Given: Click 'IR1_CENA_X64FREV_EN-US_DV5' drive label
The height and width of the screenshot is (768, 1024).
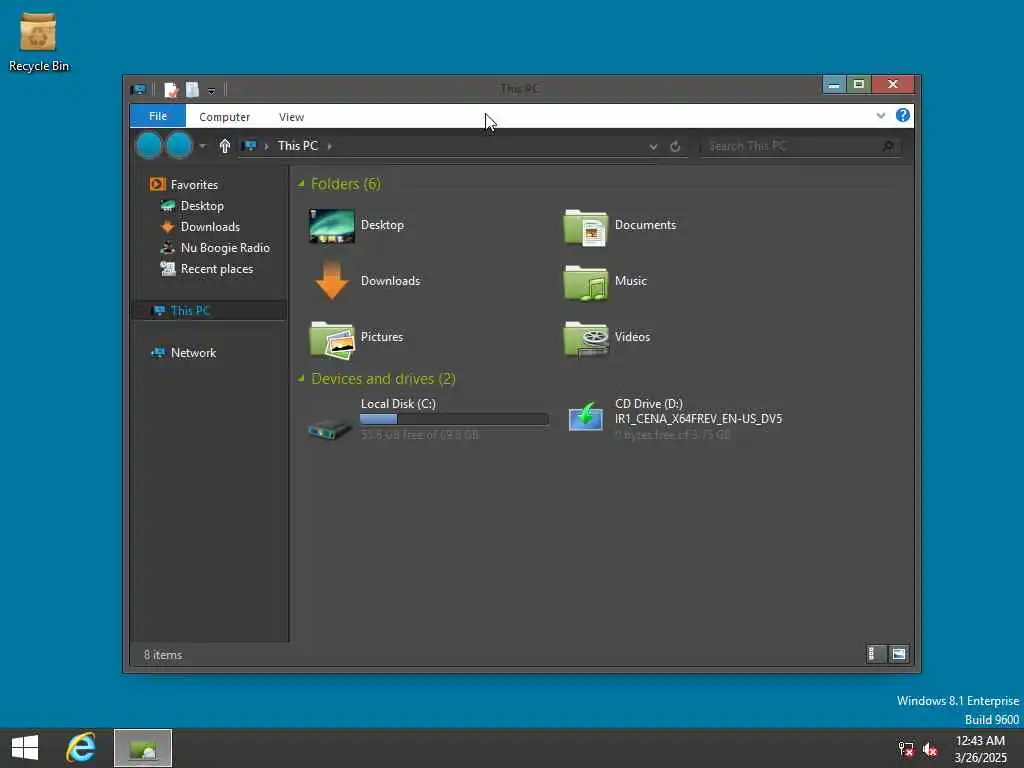Looking at the screenshot, I should point(698,419).
